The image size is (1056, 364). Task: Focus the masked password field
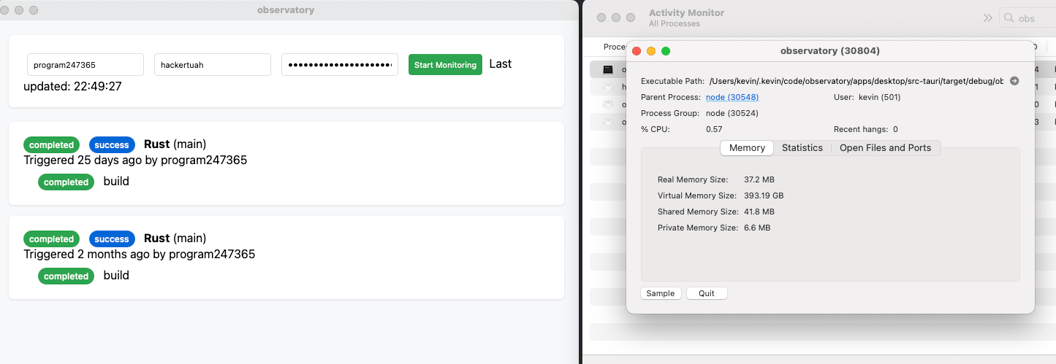tap(339, 65)
